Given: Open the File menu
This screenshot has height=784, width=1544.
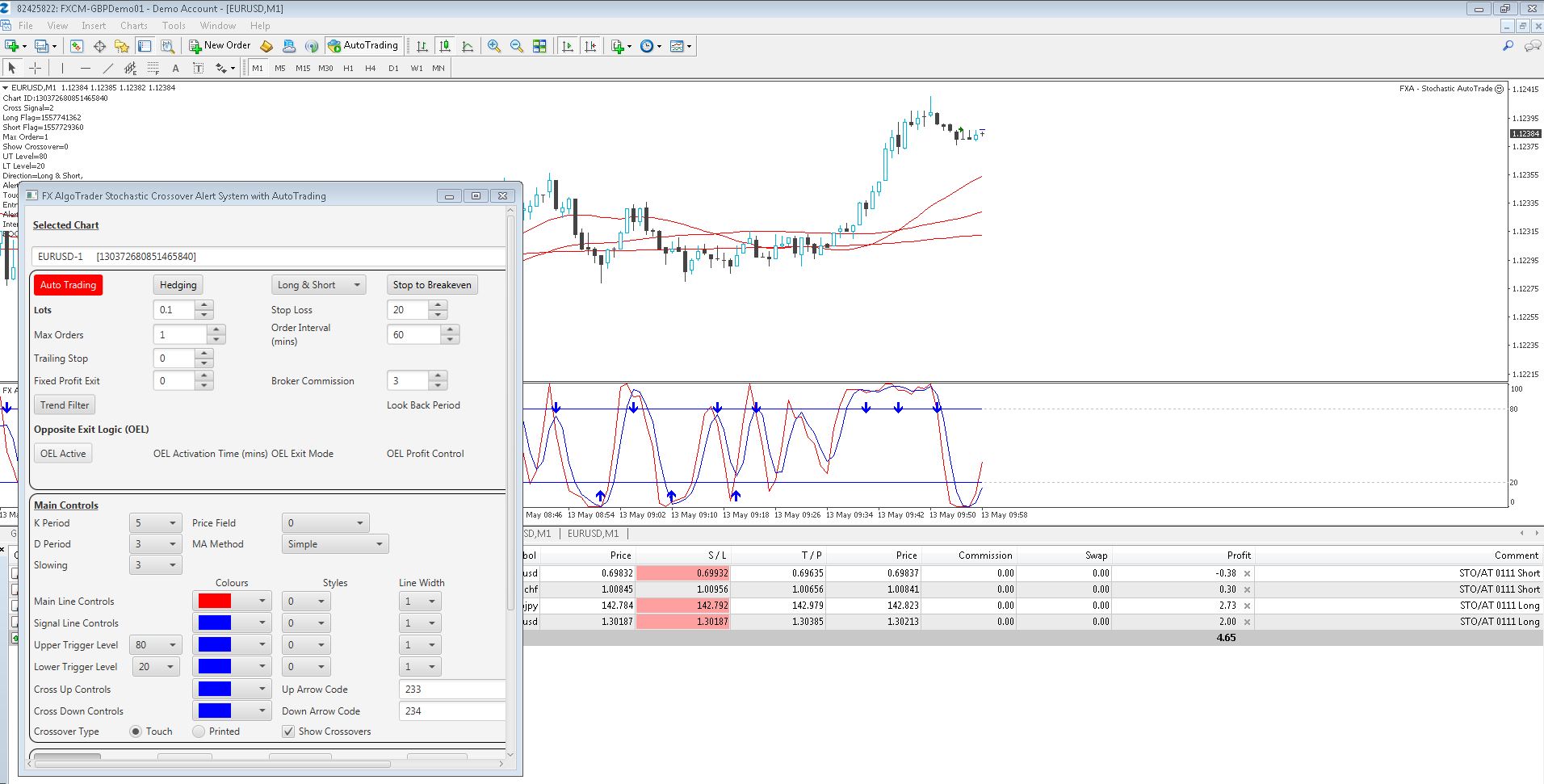Looking at the screenshot, I should pyautogui.click(x=26, y=25).
